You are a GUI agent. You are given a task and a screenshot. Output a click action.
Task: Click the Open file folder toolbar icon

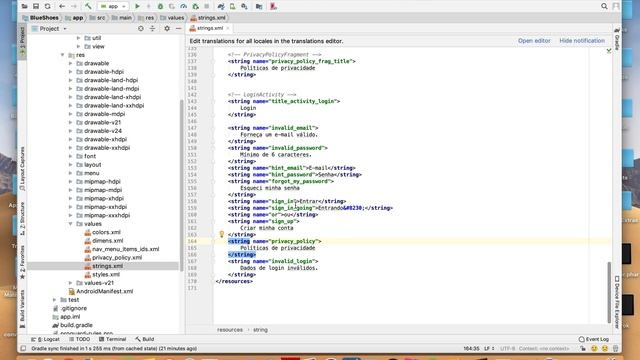point(24,6)
